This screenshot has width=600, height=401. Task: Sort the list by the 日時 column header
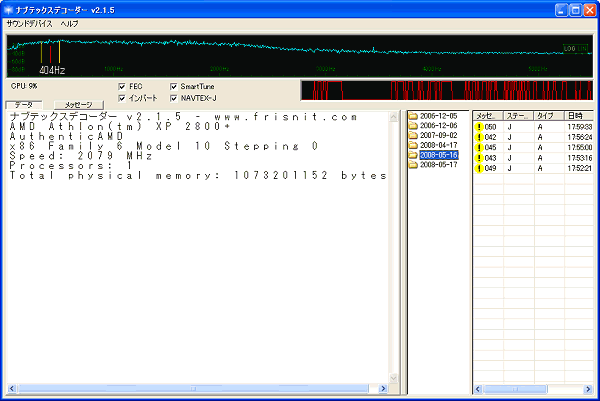click(x=579, y=116)
